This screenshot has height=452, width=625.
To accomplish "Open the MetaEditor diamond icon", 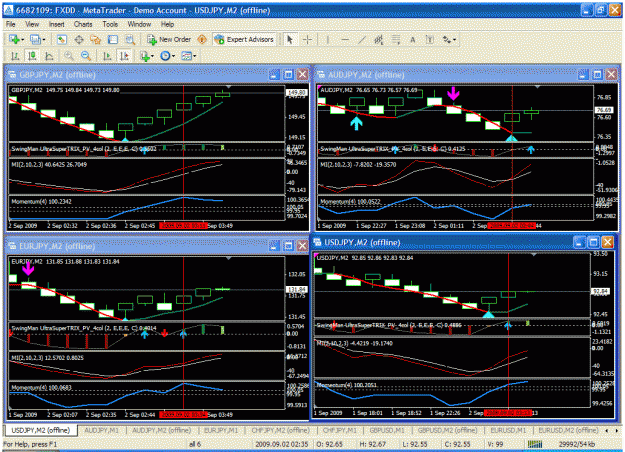I will [202, 39].
